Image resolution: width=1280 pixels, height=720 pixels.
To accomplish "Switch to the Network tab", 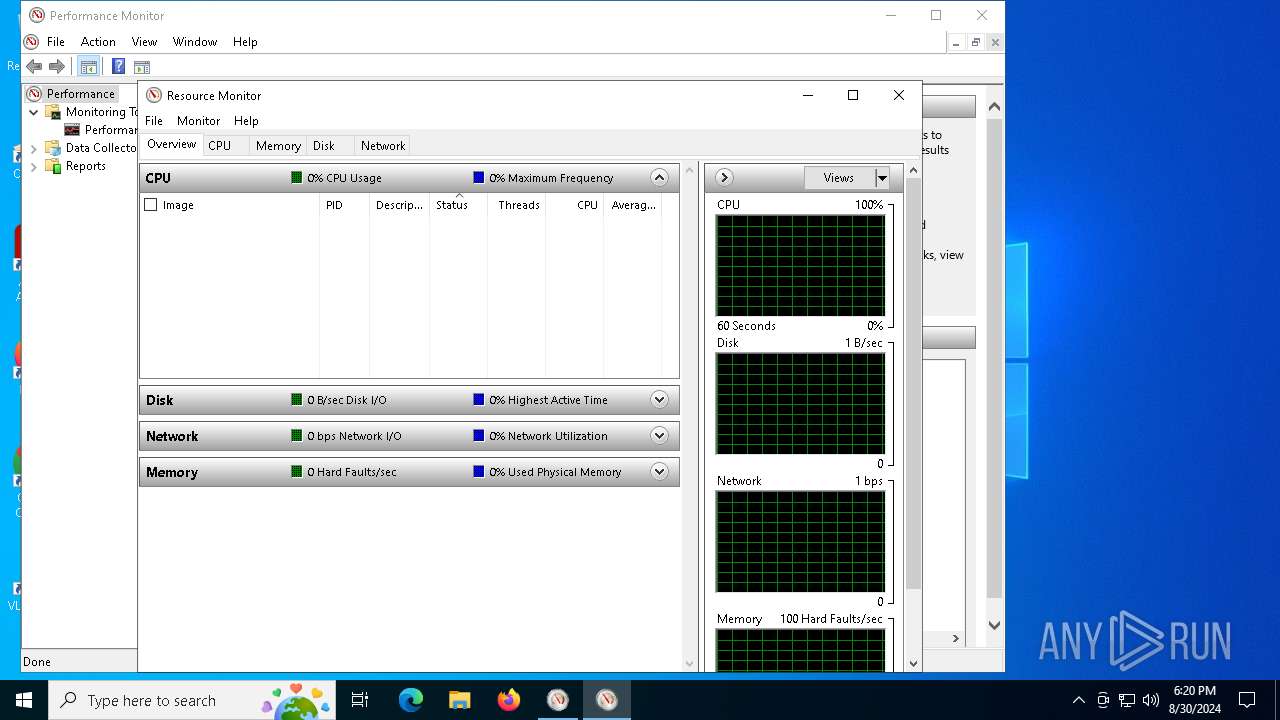I will click(383, 146).
